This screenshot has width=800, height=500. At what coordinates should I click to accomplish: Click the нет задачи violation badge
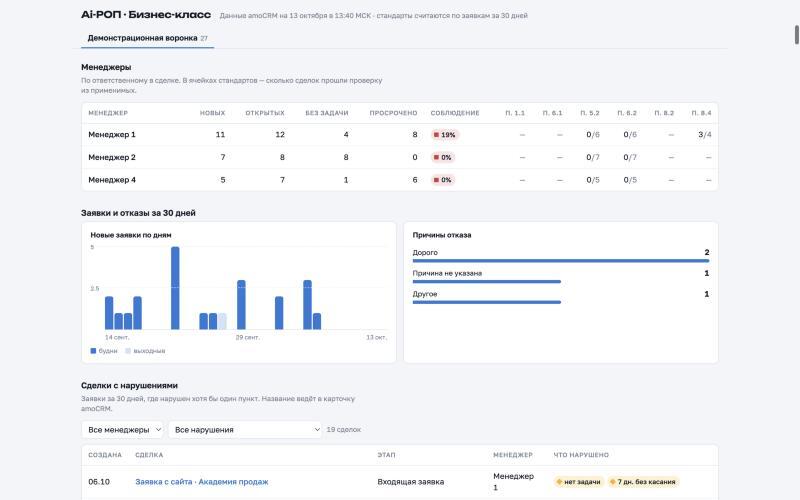pos(579,482)
